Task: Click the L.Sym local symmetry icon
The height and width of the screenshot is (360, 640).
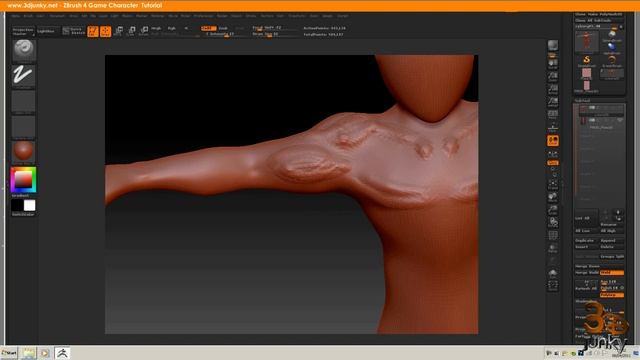Action: 553,154
